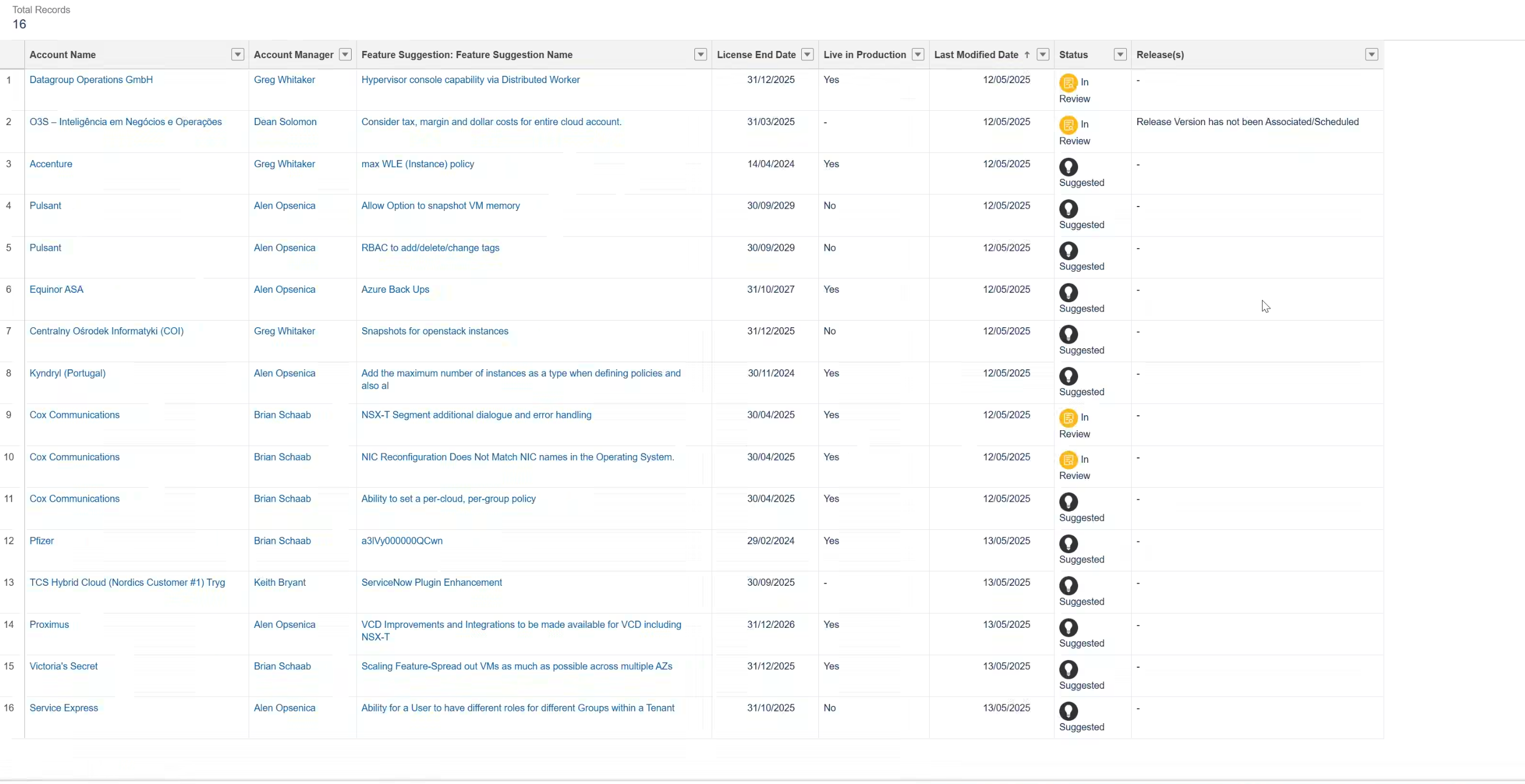This screenshot has width=1525, height=784.
Task: Open Live in Production column dropdown
Action: pyautogui.click(x=918, y=54)
